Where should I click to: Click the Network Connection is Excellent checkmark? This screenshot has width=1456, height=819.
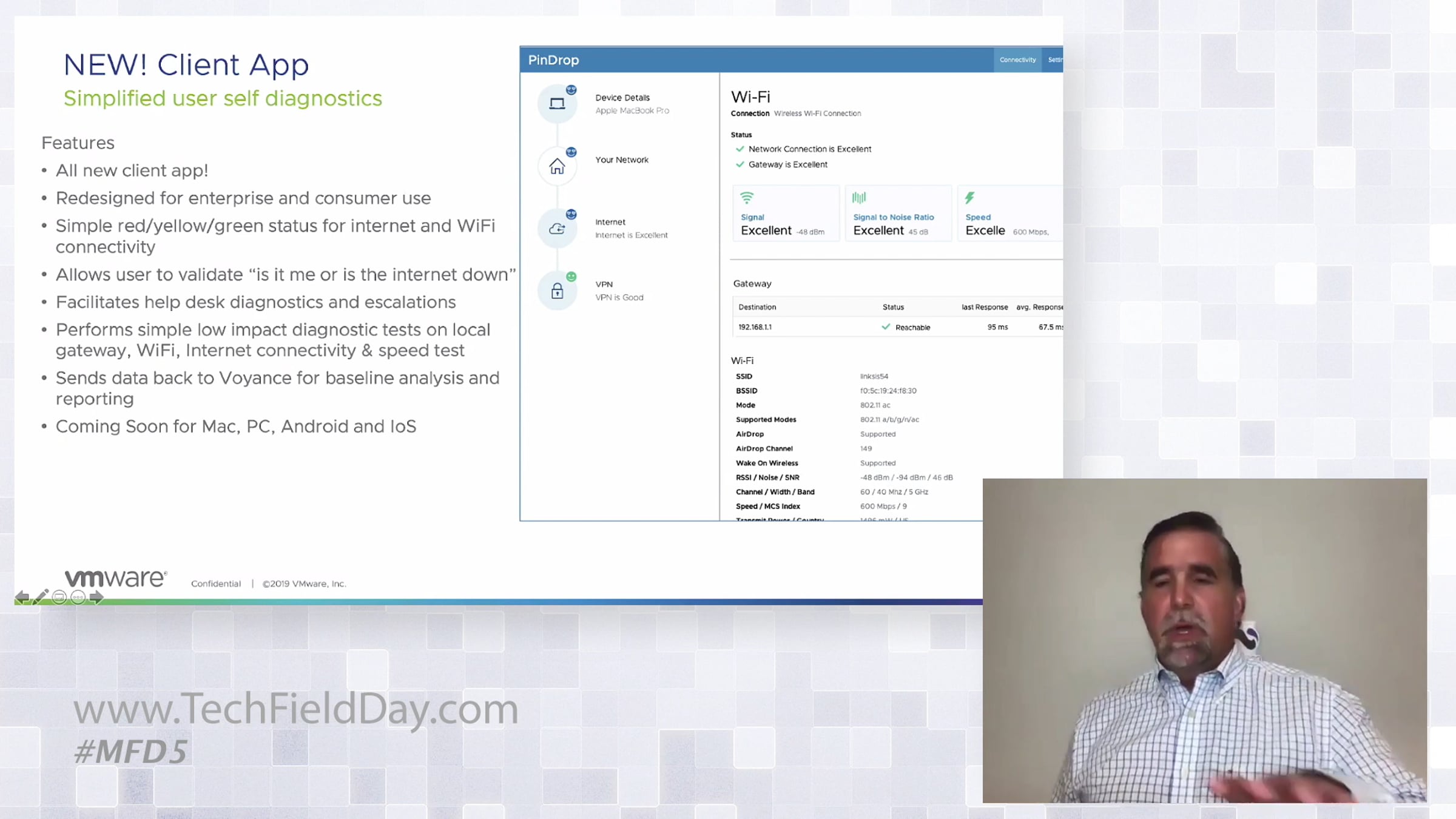pos(740,149)
